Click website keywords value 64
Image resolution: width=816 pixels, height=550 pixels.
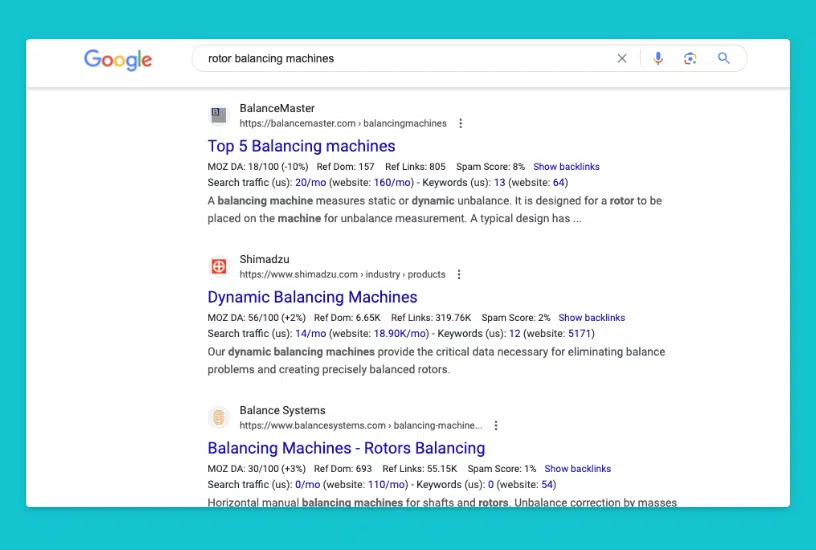[558, 183]
